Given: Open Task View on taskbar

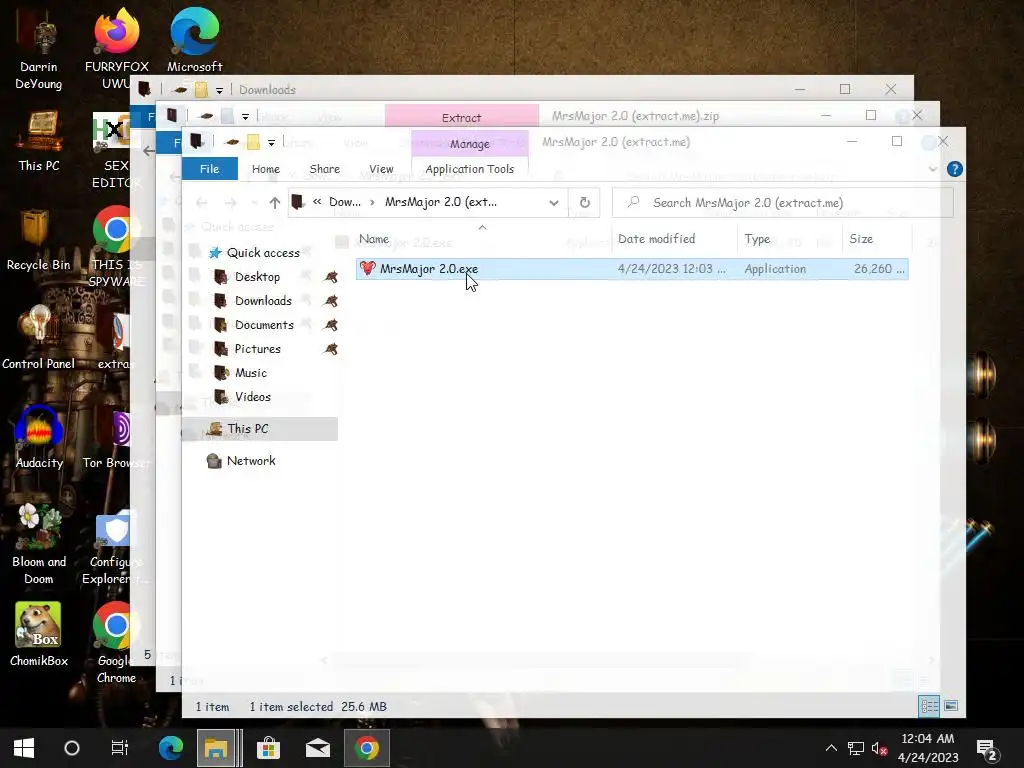Looking at the screenshot, I should point(120,748).
